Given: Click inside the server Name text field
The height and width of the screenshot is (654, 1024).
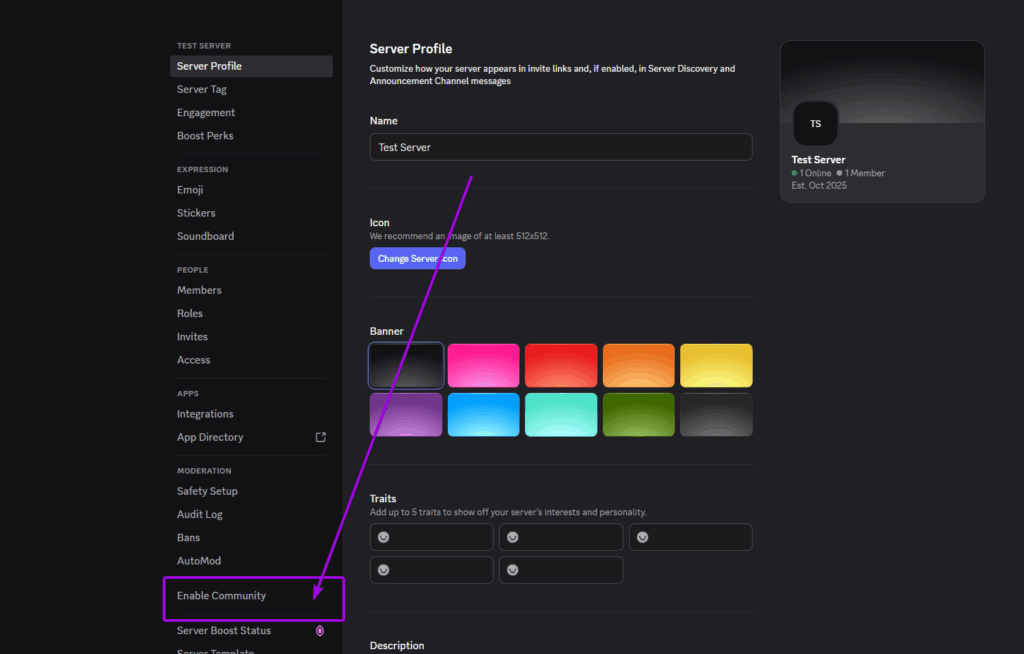Looking at the screenshot, I should 560,146.
